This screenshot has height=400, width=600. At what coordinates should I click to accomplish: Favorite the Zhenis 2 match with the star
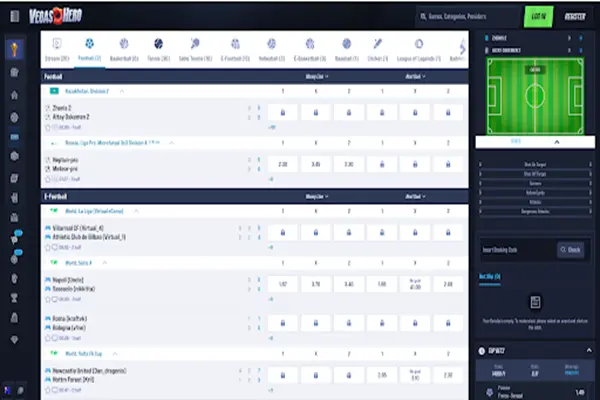point(48,127)
